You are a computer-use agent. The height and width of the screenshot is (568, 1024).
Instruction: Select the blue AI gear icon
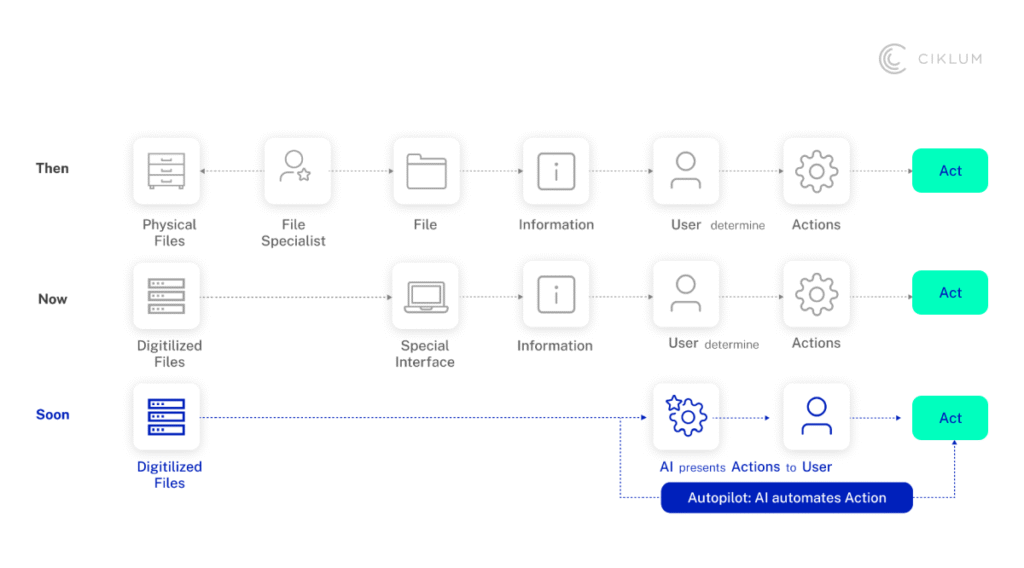686,416
